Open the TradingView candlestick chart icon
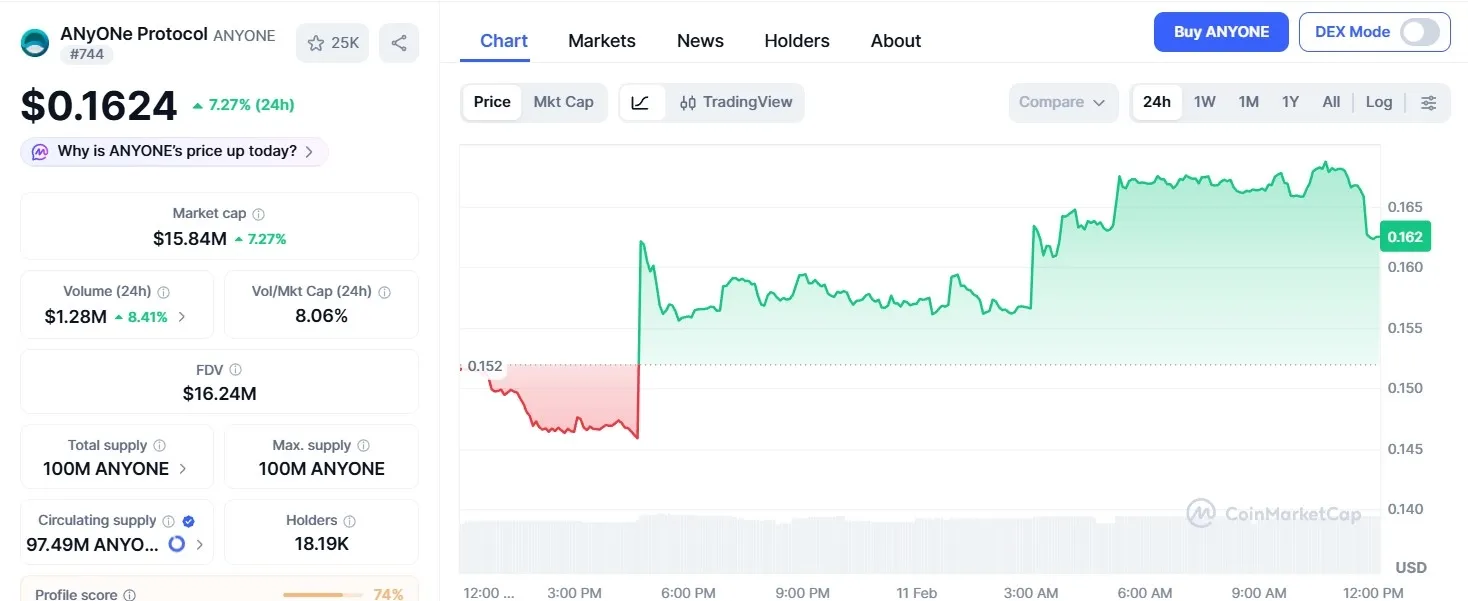The image size is (1468, 601). [690, 101]
